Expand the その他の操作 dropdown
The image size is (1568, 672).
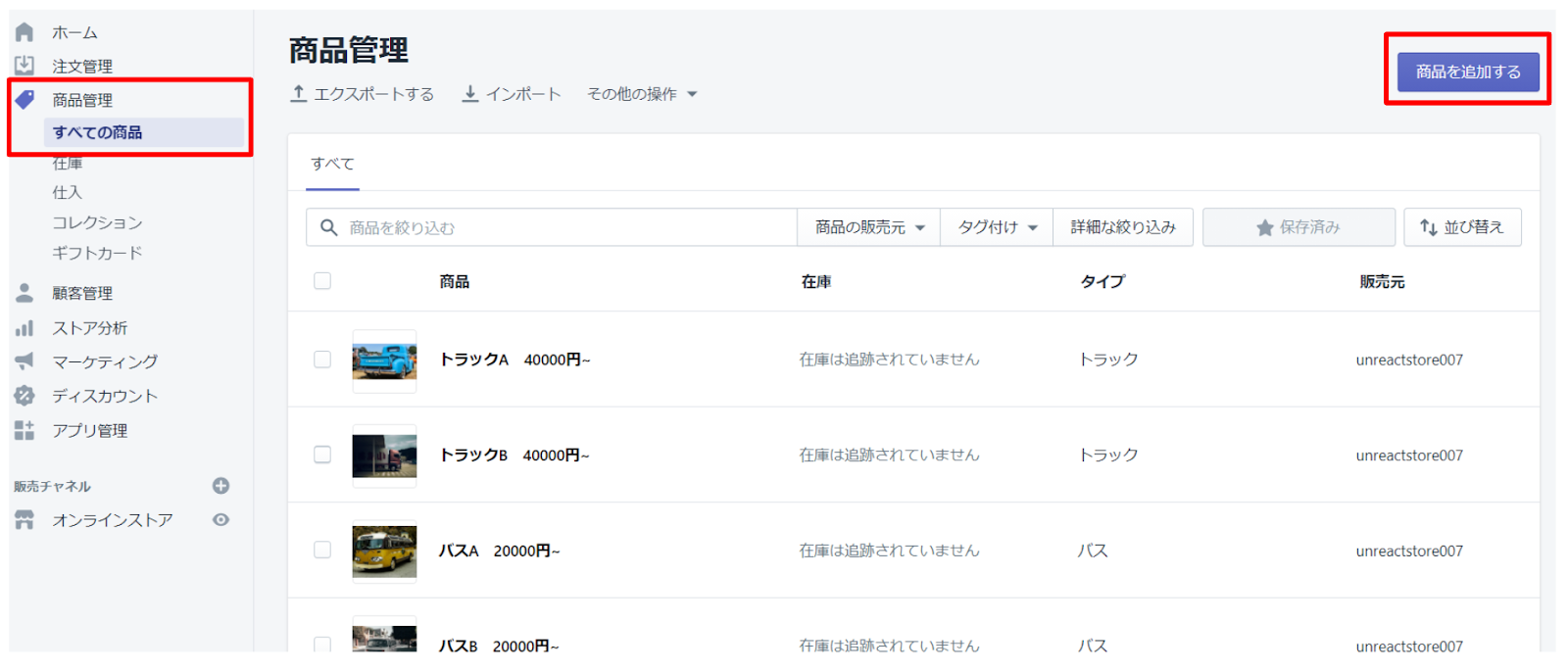(642, 94)
